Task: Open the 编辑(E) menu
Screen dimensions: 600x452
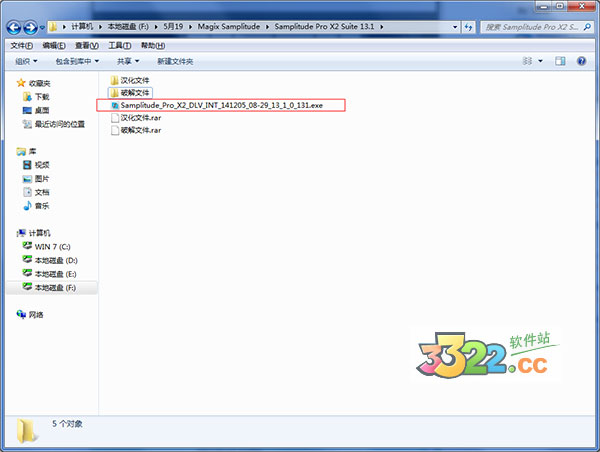Action: [x=54, y=46]
